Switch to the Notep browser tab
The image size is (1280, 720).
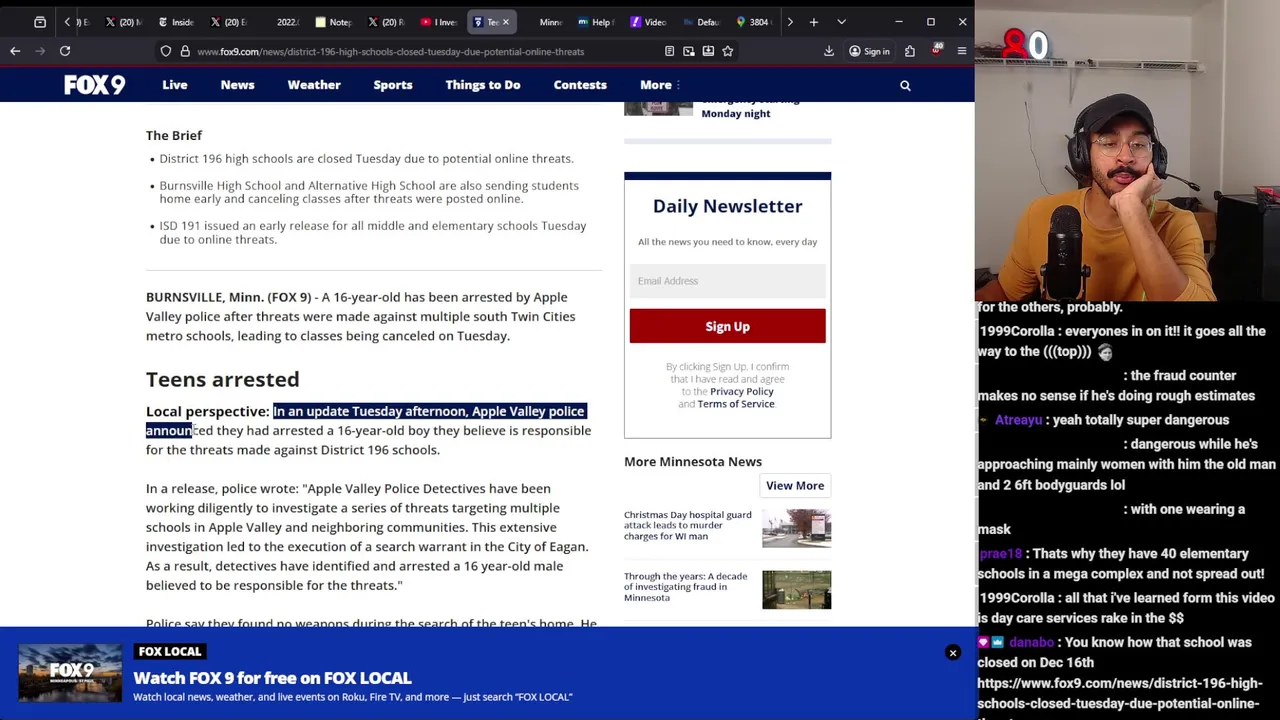click(x=333, y=22)
